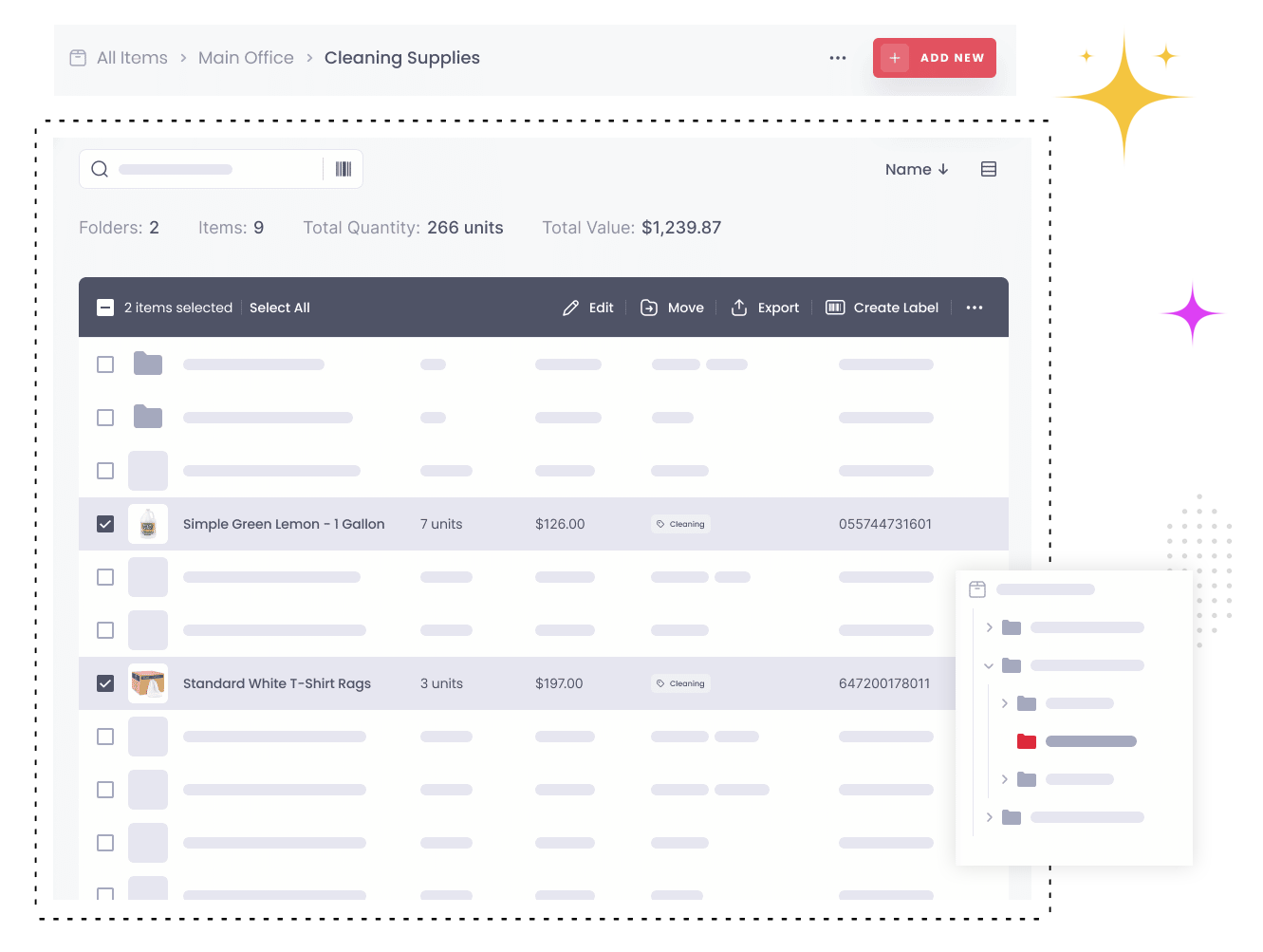Click Edit pencil in selection toolbar
Viewport: 1263px width, 952px height.
588,308
